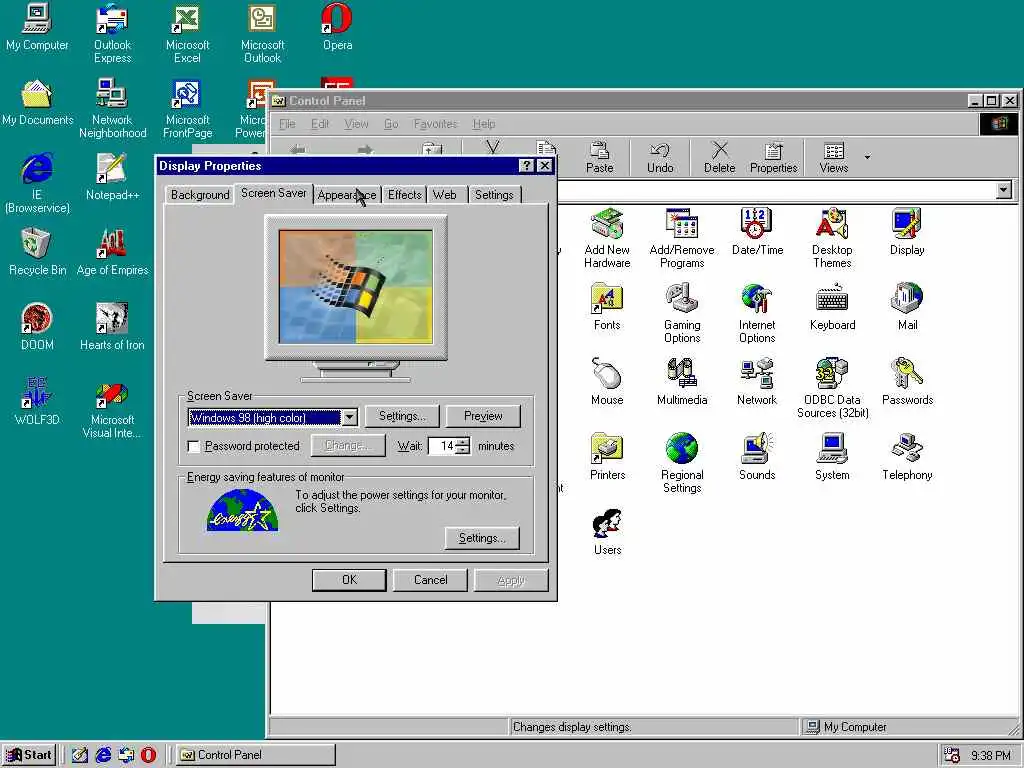
Task: Click the Preview button
Action: [x=483, y=416]
